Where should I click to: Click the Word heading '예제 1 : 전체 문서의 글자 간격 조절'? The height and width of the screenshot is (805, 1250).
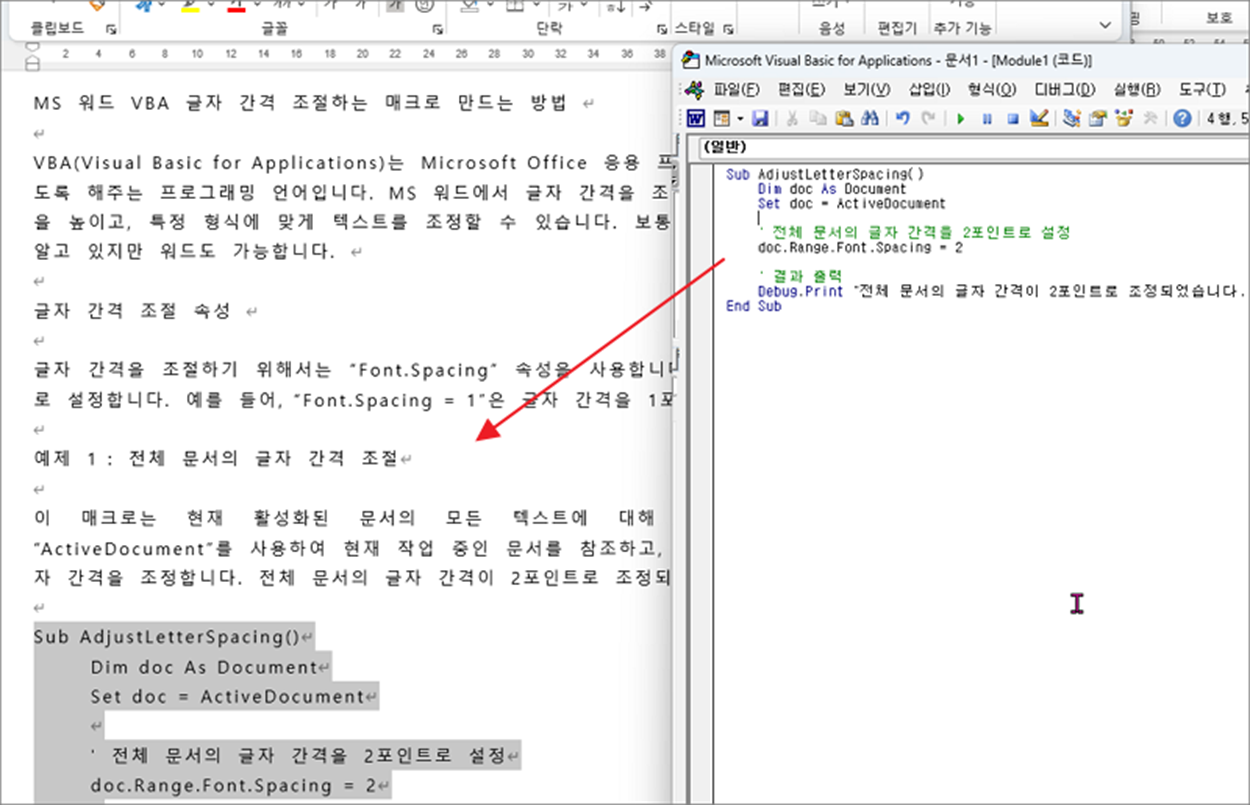click(x=216, y=458)
